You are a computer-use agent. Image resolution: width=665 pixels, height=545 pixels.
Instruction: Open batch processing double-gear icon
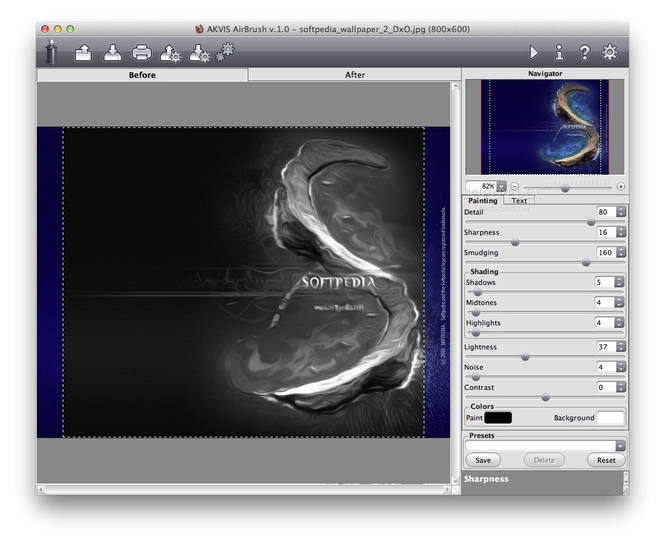[225, 52]
